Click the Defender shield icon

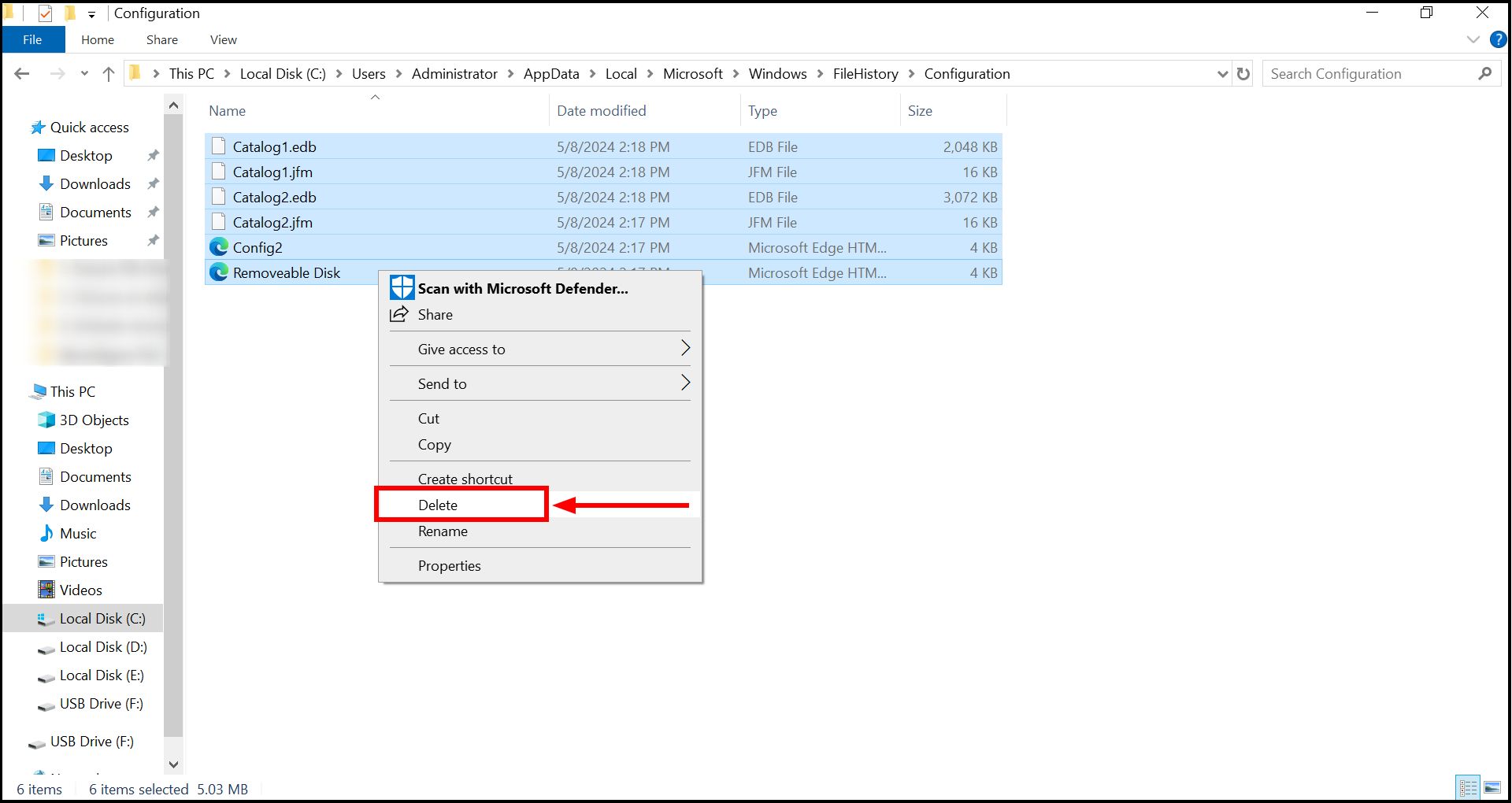pyautogui.click(x=402, y=288)
